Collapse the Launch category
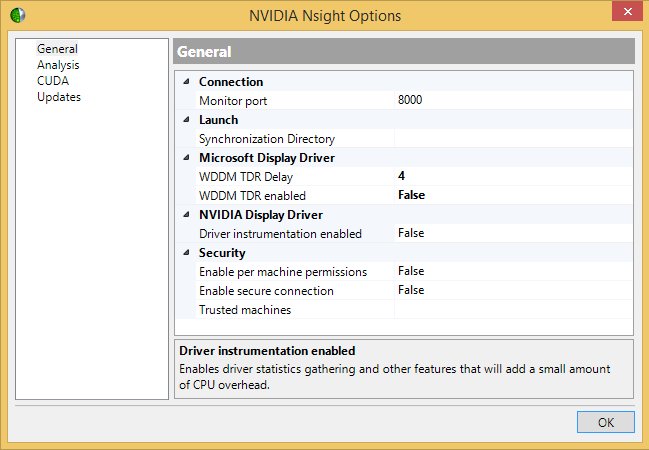Image resolution: width=649 pixels, height=450 pixels. 186,120
